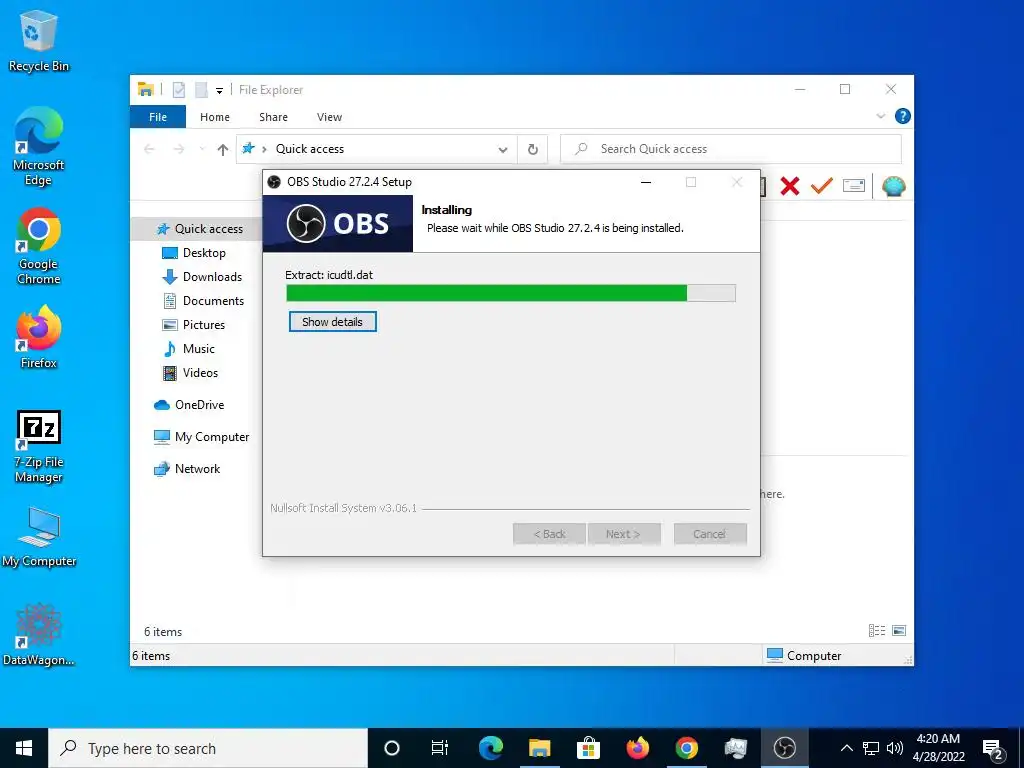The image size is (1024, 768).
Task: Open Microsoft Edge from the taskbar
Action: point(491,748)
